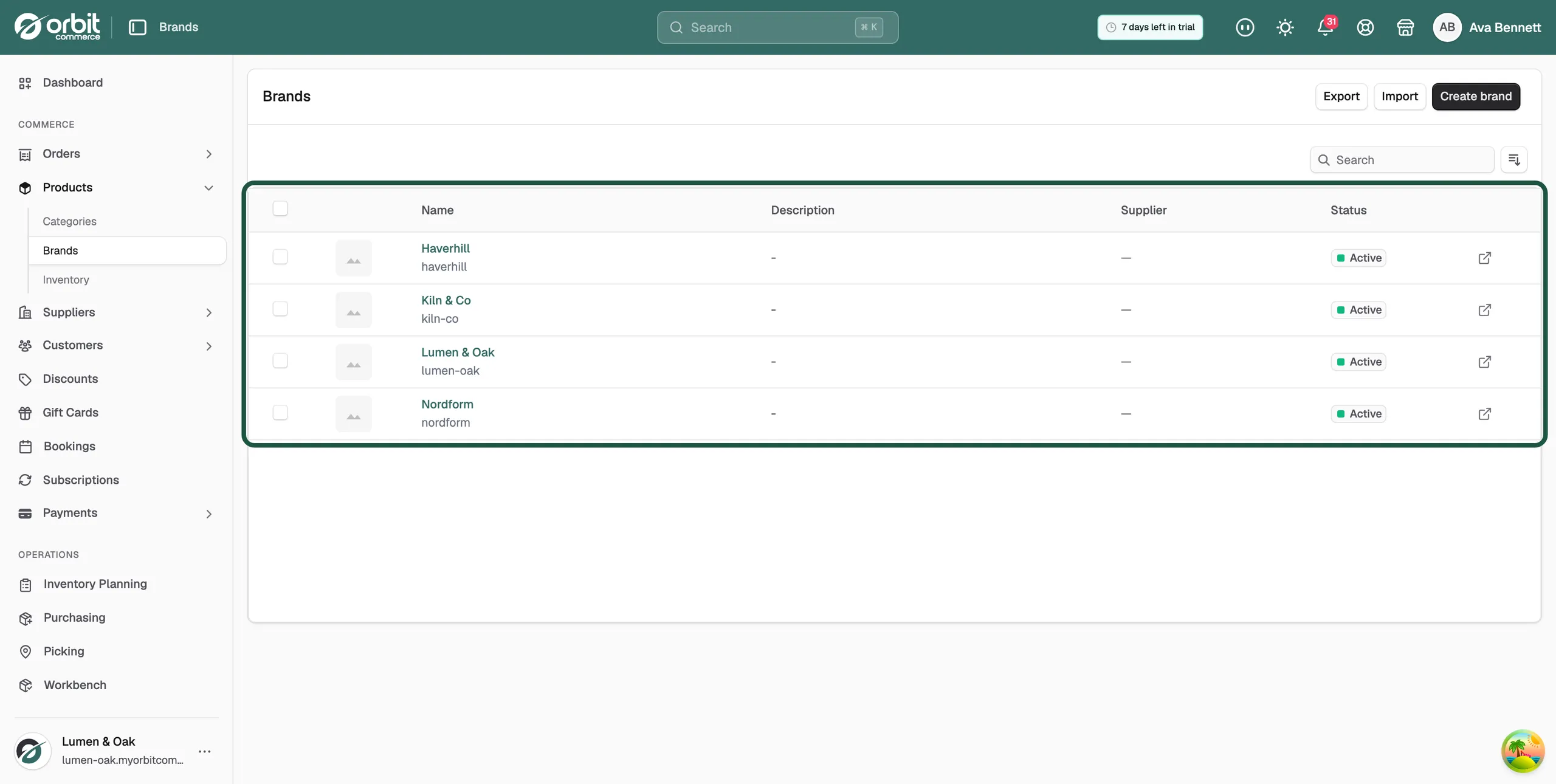Click the palm tree widget icon

[x=1523, y=751]
